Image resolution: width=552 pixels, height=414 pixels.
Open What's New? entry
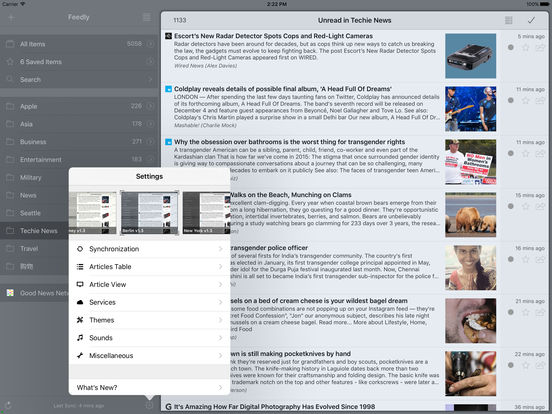(x=150, y=388)
